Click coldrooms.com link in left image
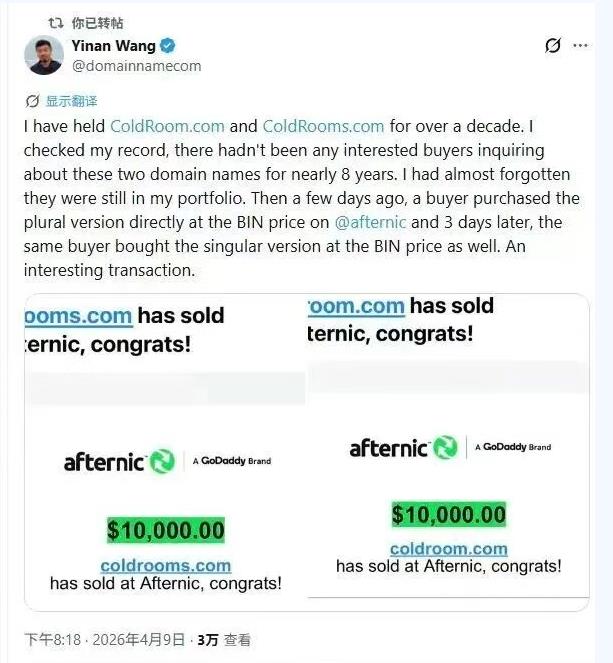 click(166, 566)
